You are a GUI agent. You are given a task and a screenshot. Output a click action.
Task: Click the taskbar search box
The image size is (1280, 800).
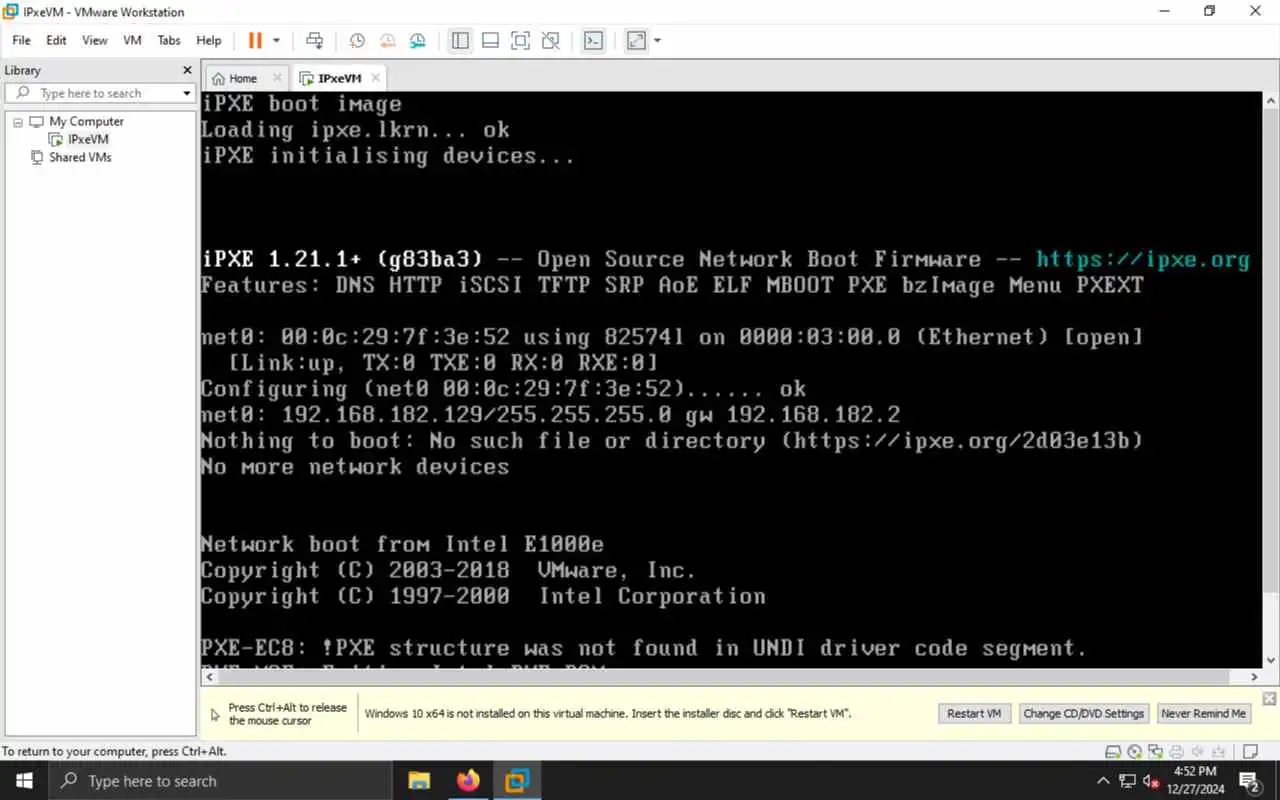(x=220, y=781)
